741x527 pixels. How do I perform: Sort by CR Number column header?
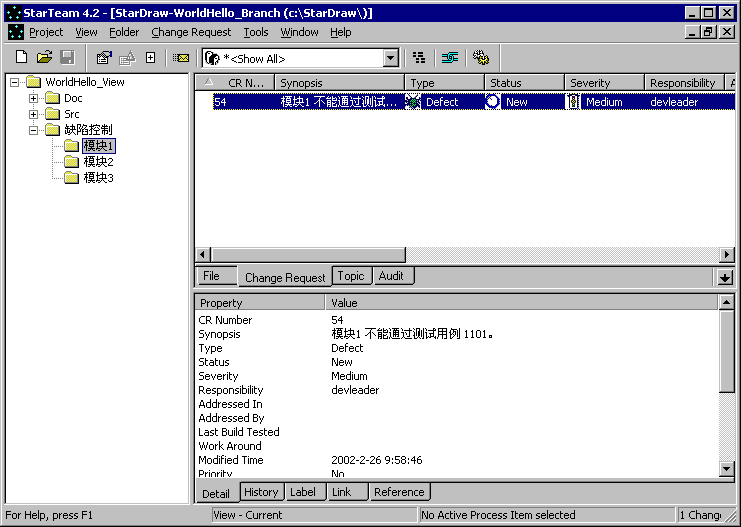click(235, 83)
